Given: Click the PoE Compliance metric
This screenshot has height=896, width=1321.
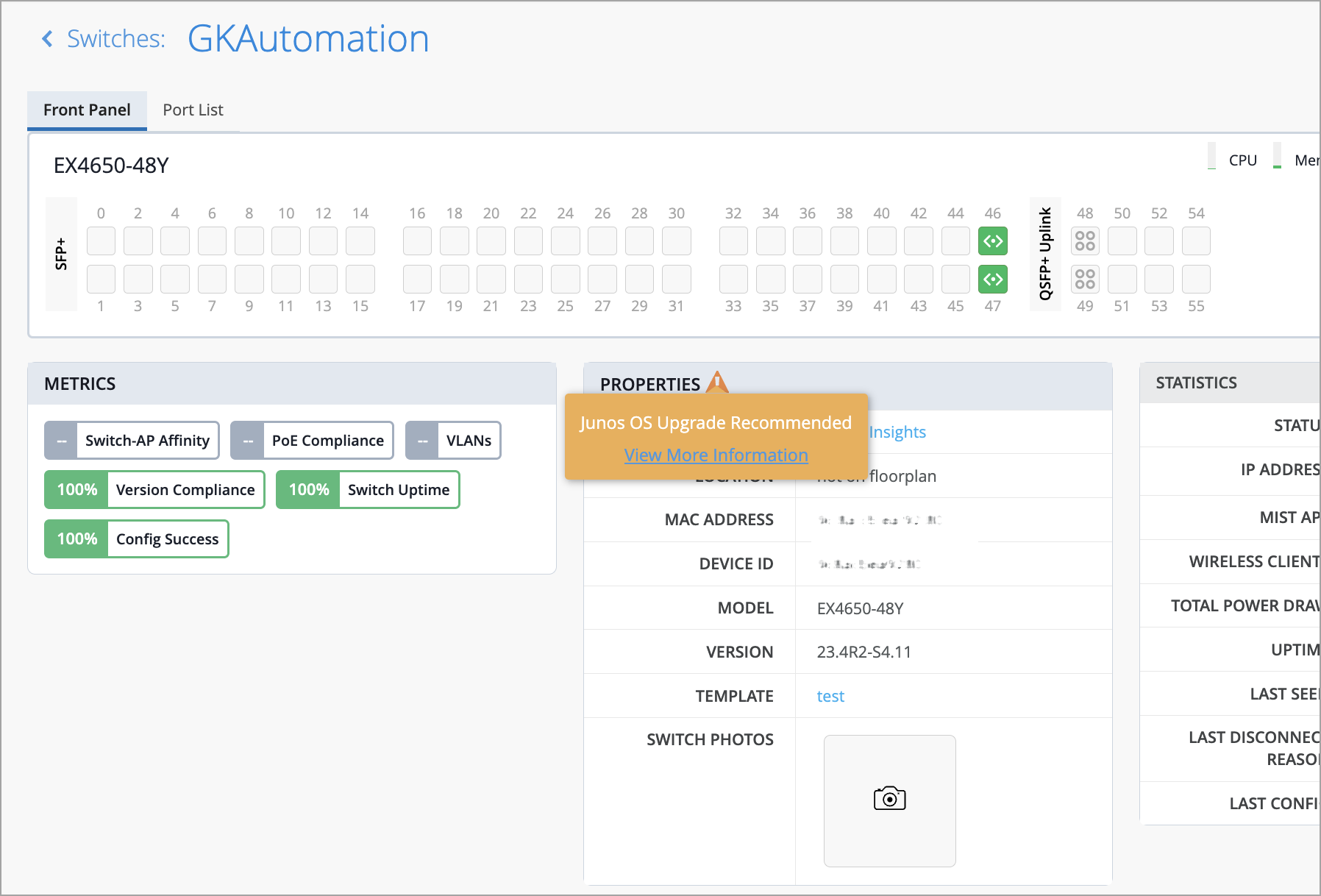Looking at the screenshot, I should [x=312, y=441].
